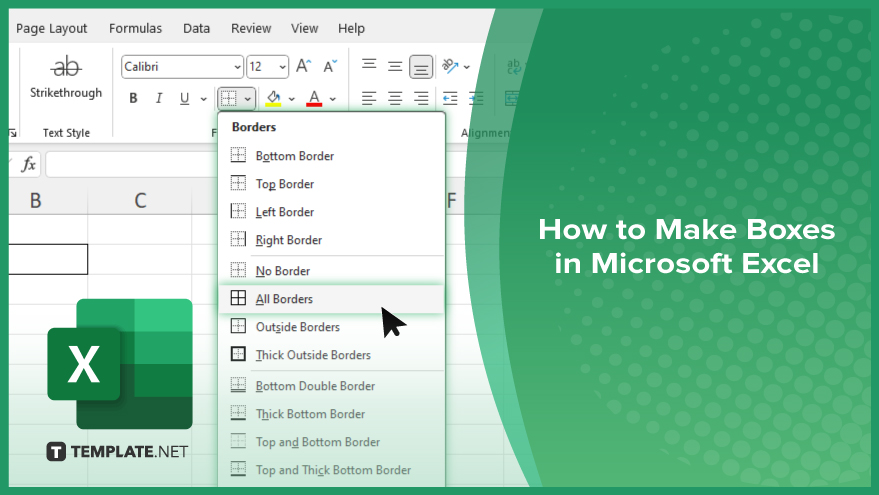Open the Page Layout tab
Image resolution: width=879 pixels, height=495 pixels.
(52, 28)
